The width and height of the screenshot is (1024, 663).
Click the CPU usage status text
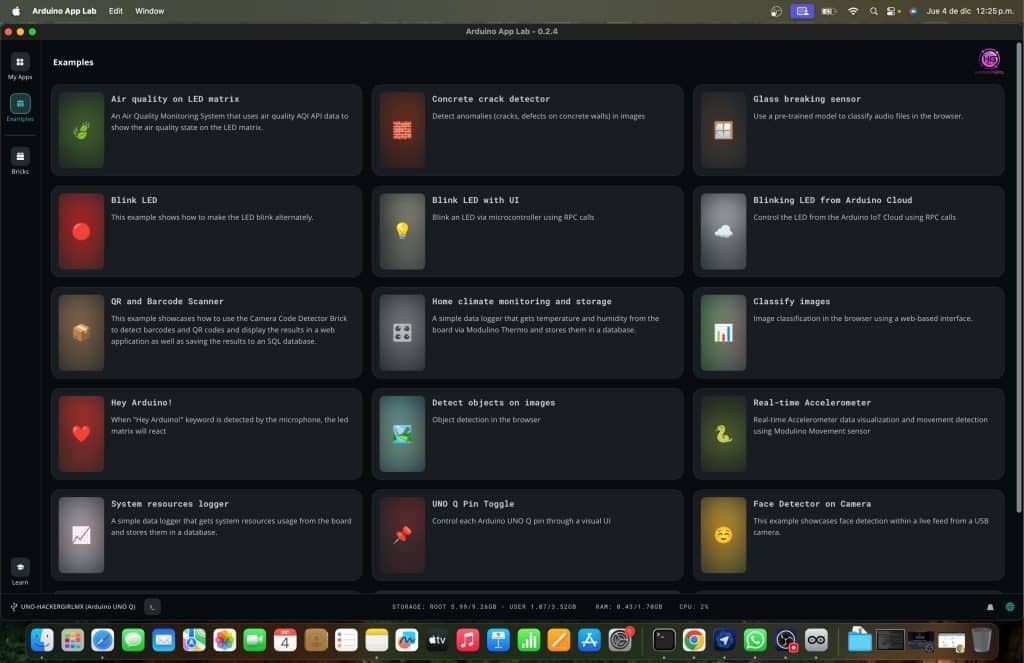coord(694,607)
